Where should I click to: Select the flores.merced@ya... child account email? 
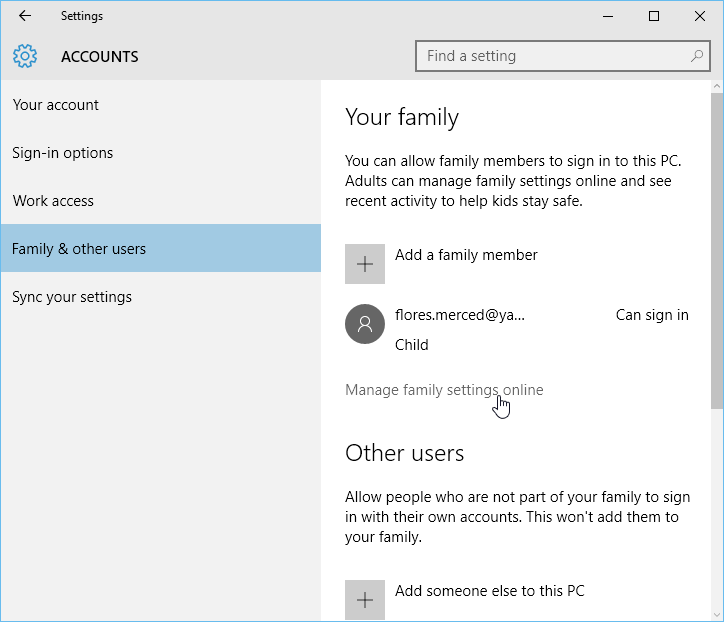(x=459, y=315)
